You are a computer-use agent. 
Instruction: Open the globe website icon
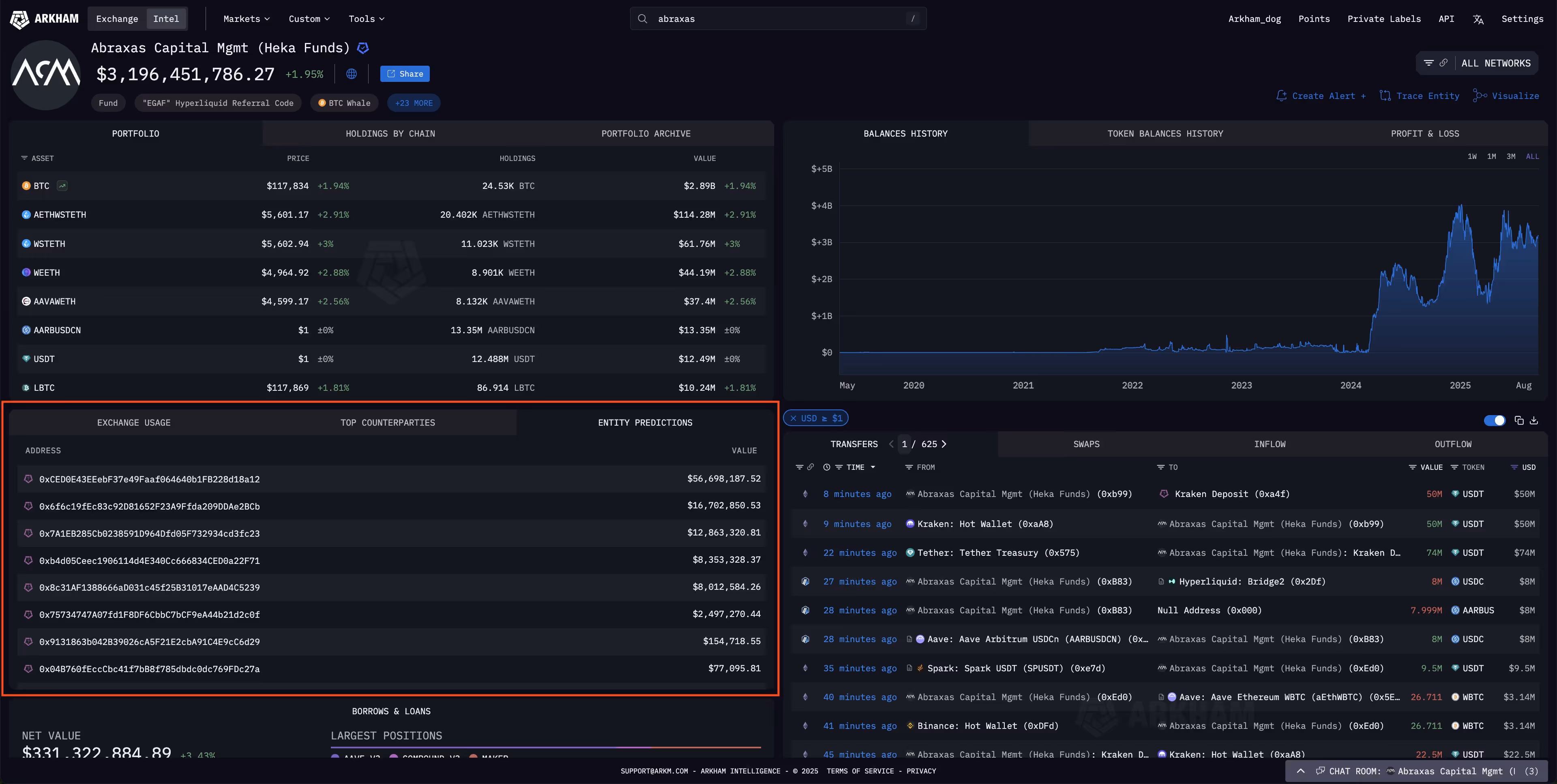coord(351,74)
